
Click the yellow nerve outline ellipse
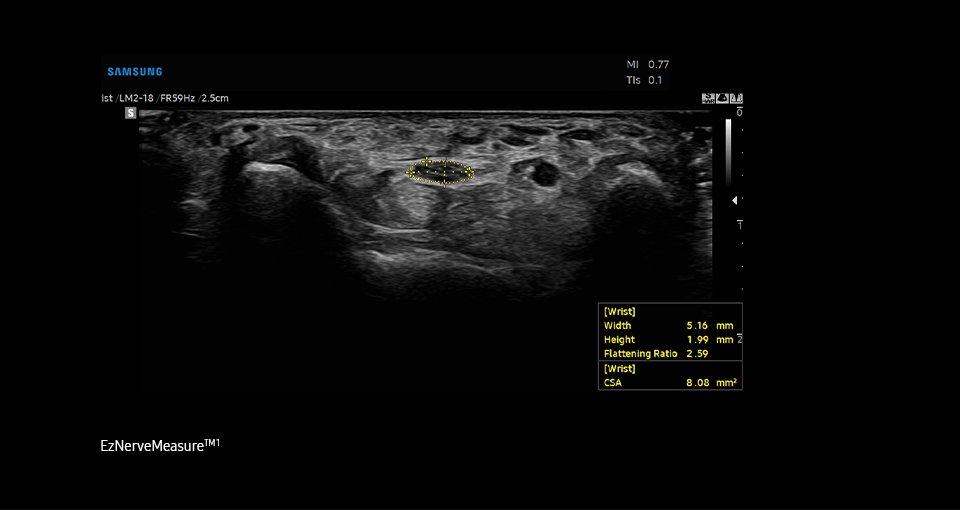click(441, 161)
